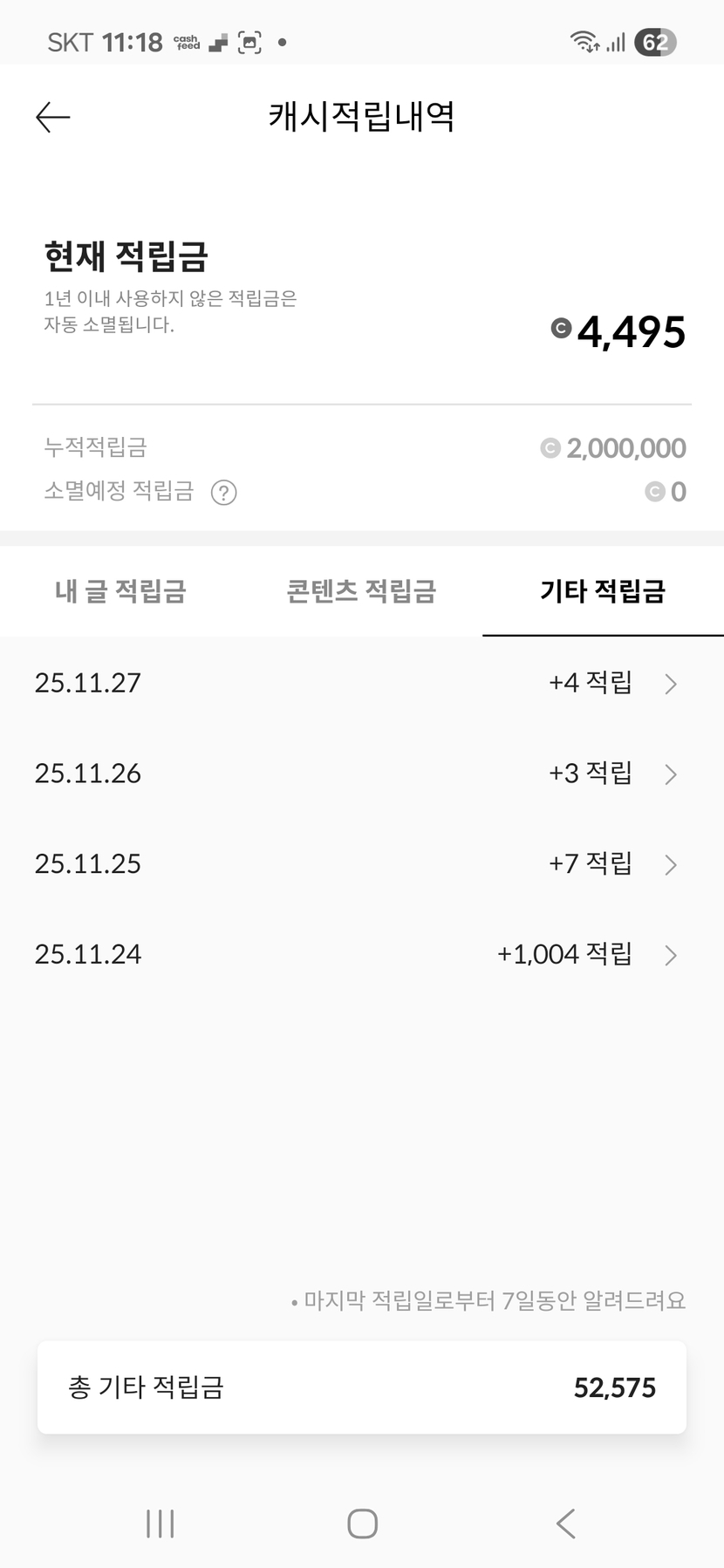The image size is (724, 1568).
Task: Tap the Wi-Fi status icon
Action: pyautogui.click(x=584, y=42)
